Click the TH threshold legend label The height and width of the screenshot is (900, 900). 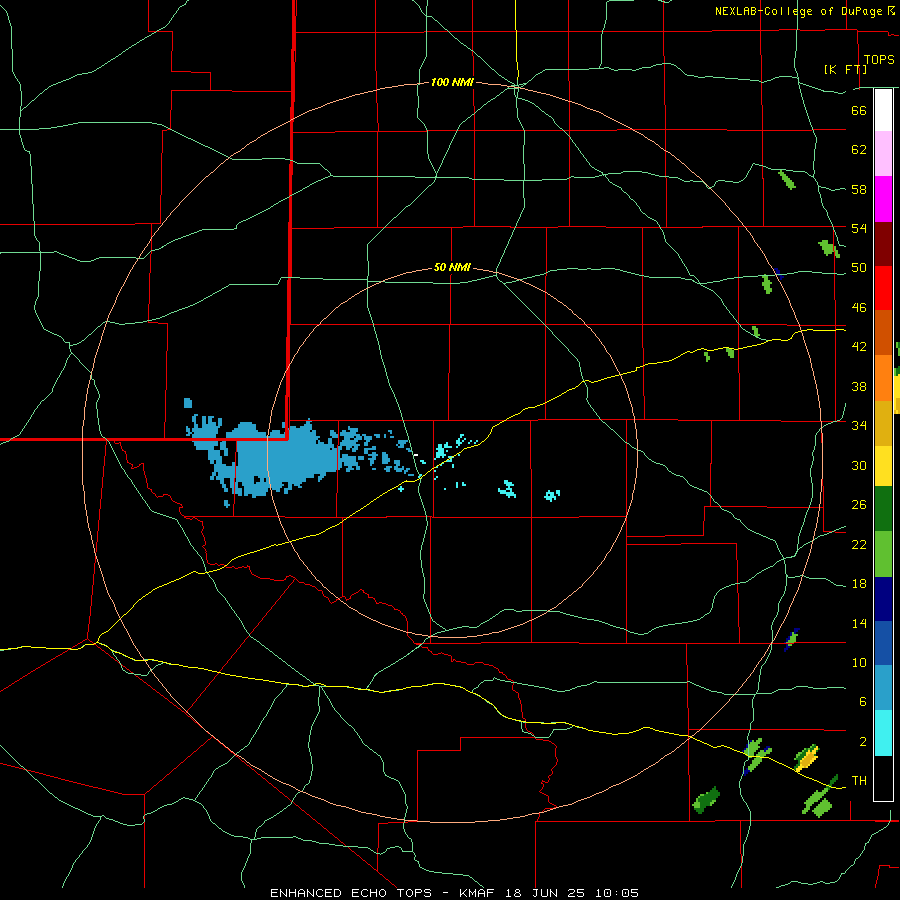[859, 780]
